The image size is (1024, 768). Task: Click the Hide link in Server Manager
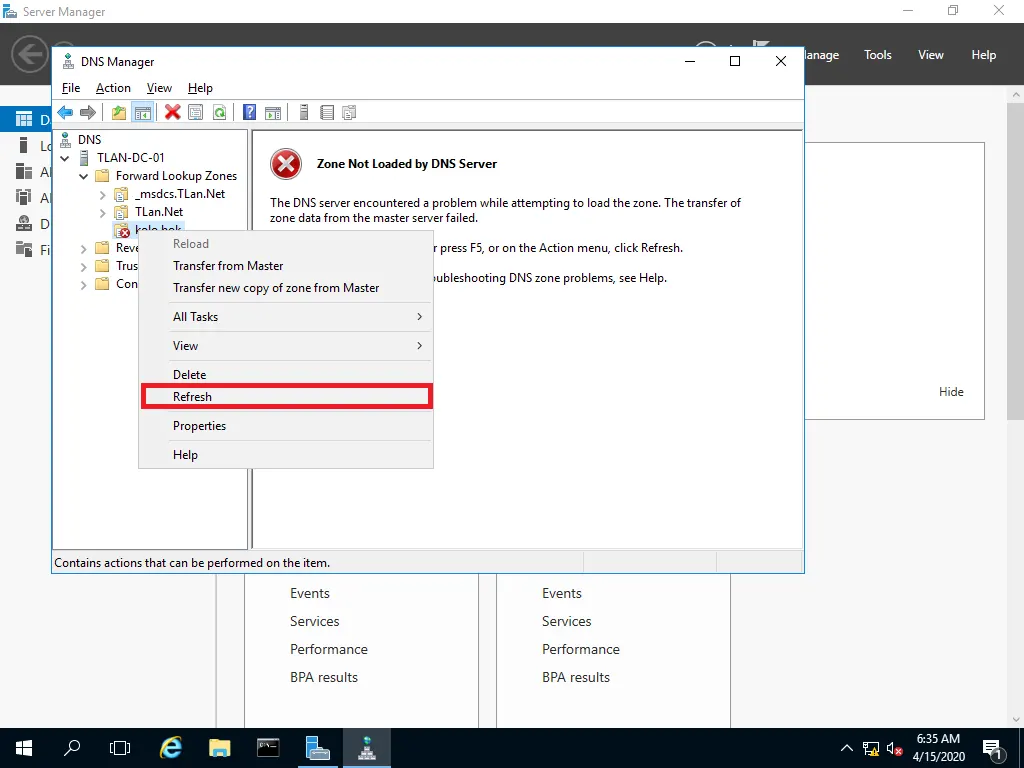point(951,392)
